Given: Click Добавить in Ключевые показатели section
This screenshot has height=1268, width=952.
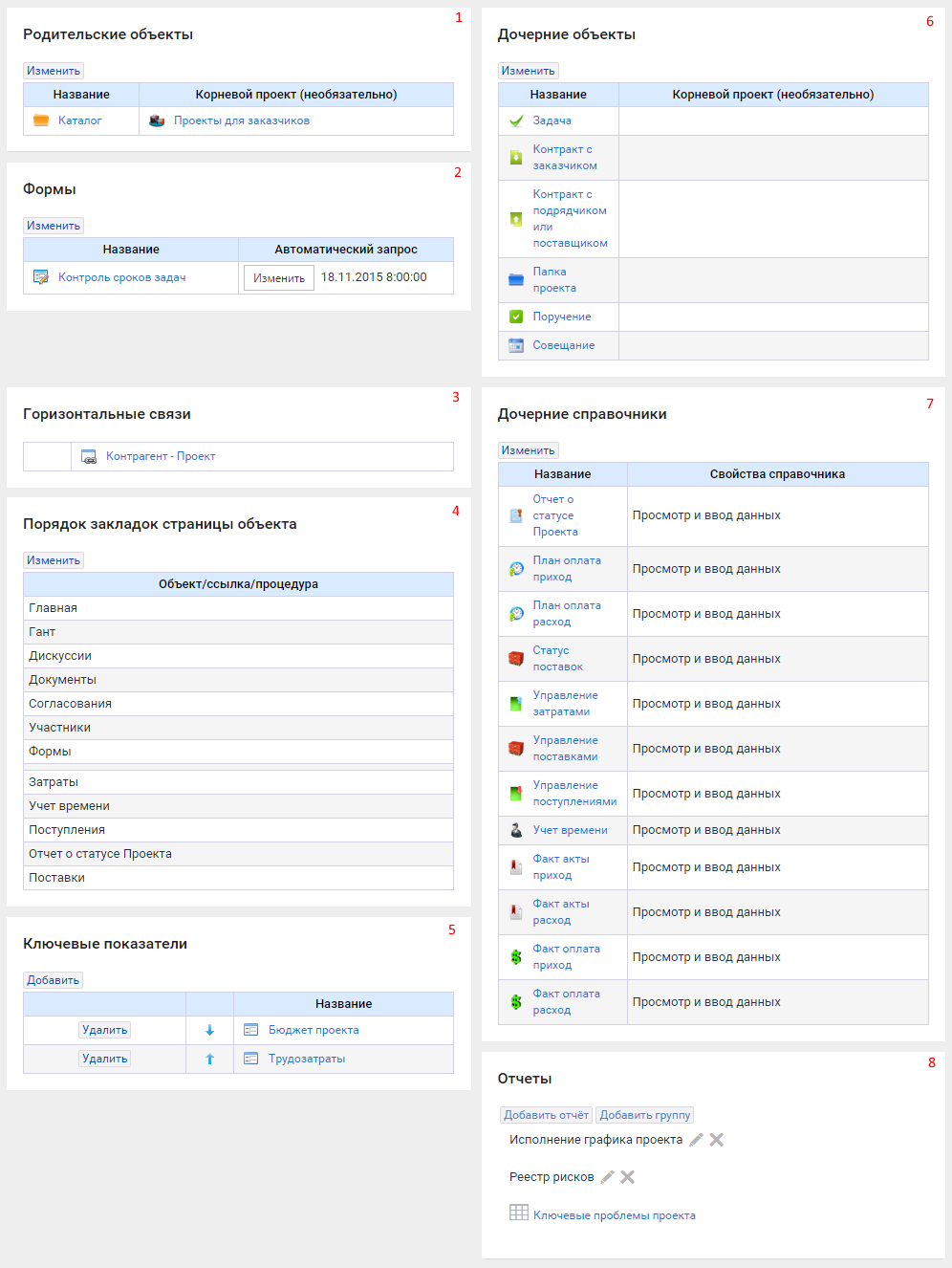Looking at the screenshot, I should click(54, 980).
